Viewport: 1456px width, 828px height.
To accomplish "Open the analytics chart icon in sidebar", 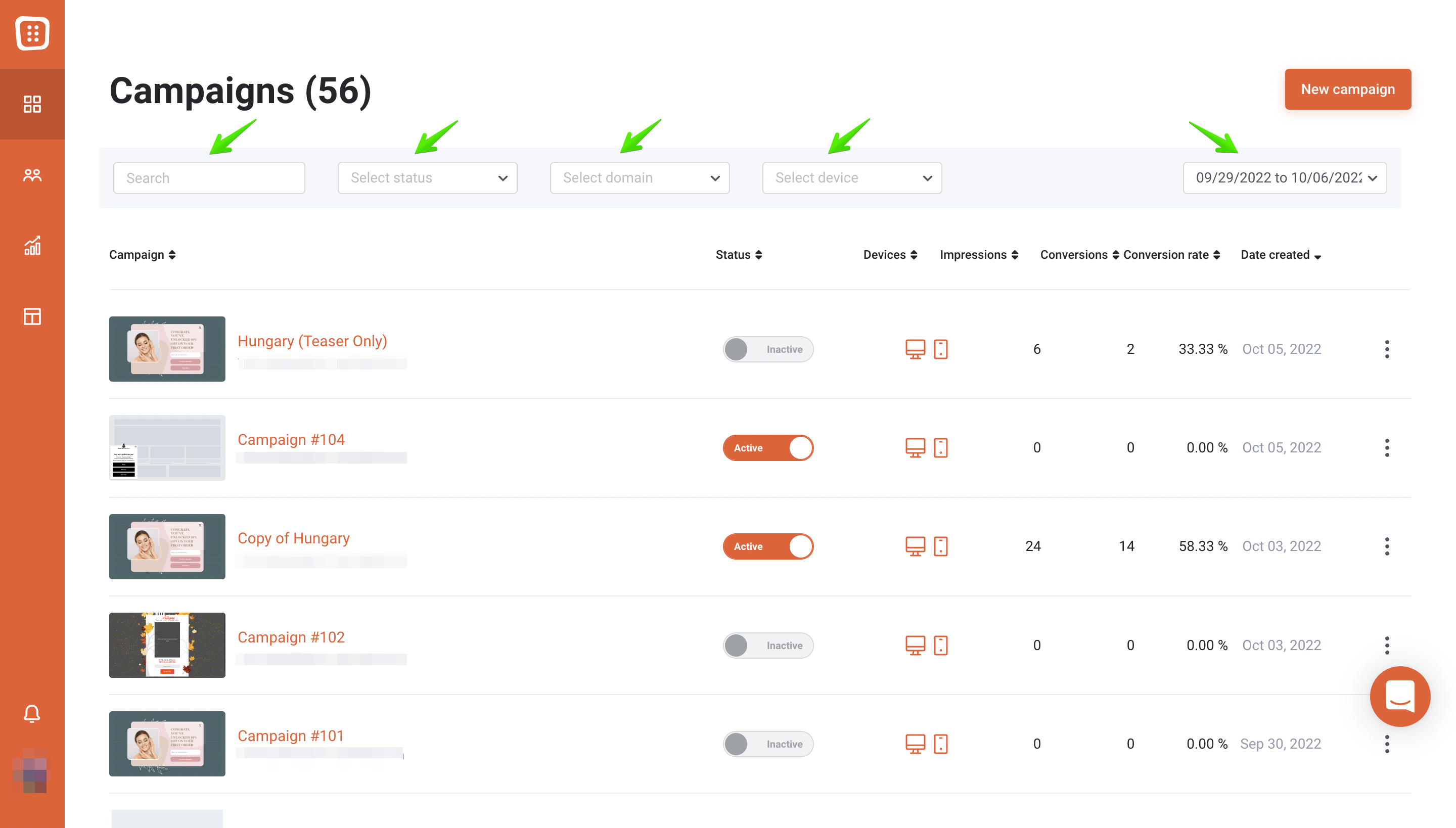I will (x=32, y=246).
